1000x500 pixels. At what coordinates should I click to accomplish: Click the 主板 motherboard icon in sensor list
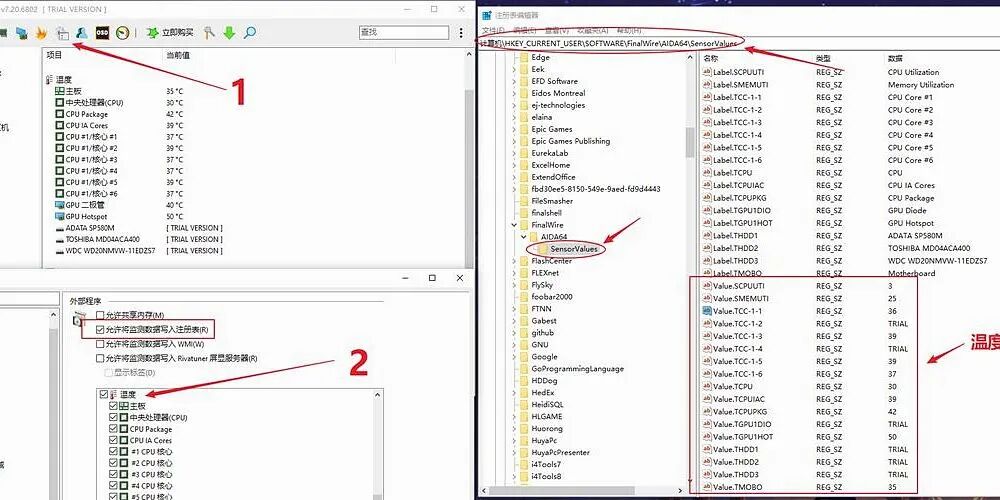coord(59,91)
